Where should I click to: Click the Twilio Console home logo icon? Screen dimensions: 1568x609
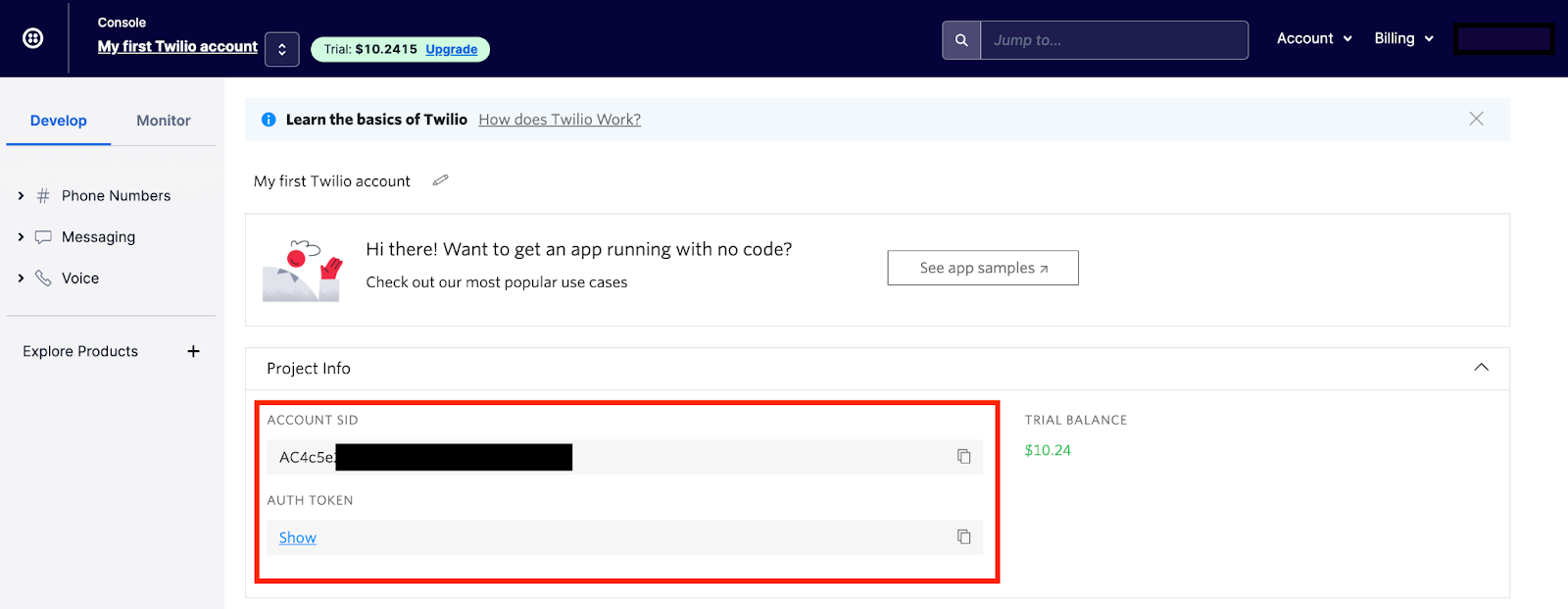[x=33, y=38]
